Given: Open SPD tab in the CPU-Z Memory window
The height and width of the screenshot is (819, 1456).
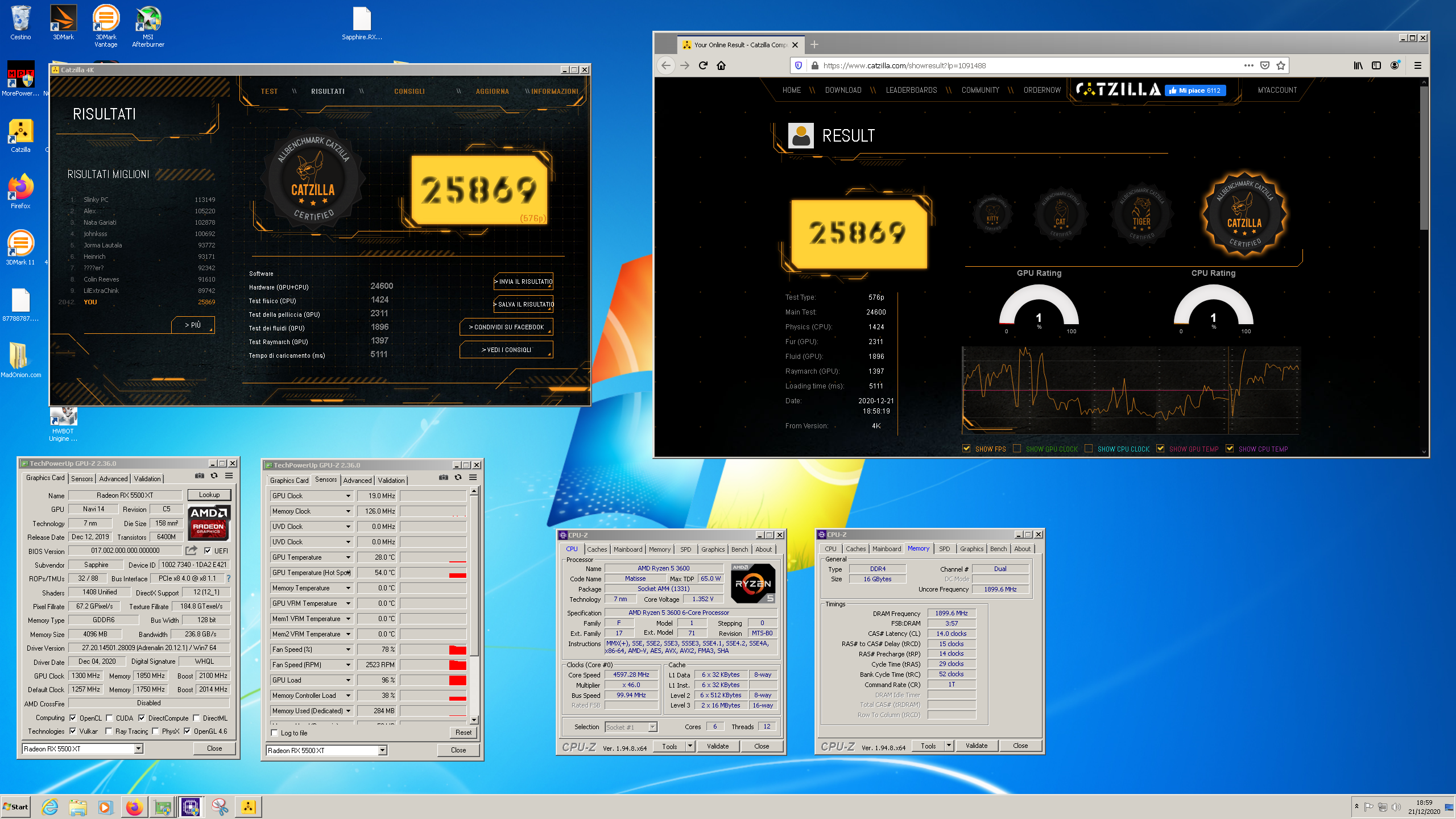Looking at the screenshot, I should tap(944, 548).
